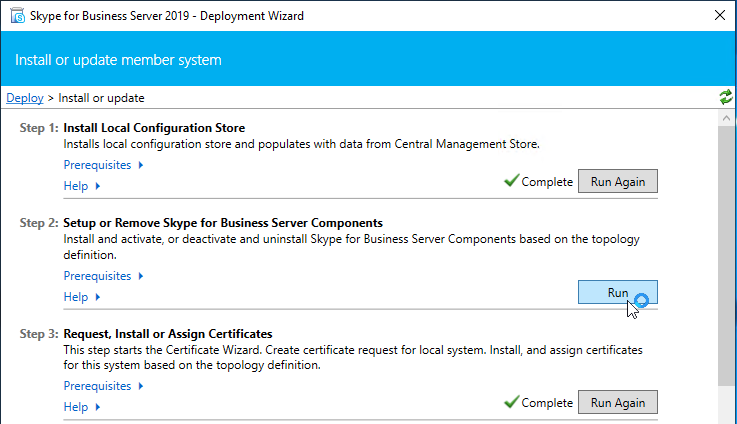Close the Deployment Wizard window

pos(720,16)
